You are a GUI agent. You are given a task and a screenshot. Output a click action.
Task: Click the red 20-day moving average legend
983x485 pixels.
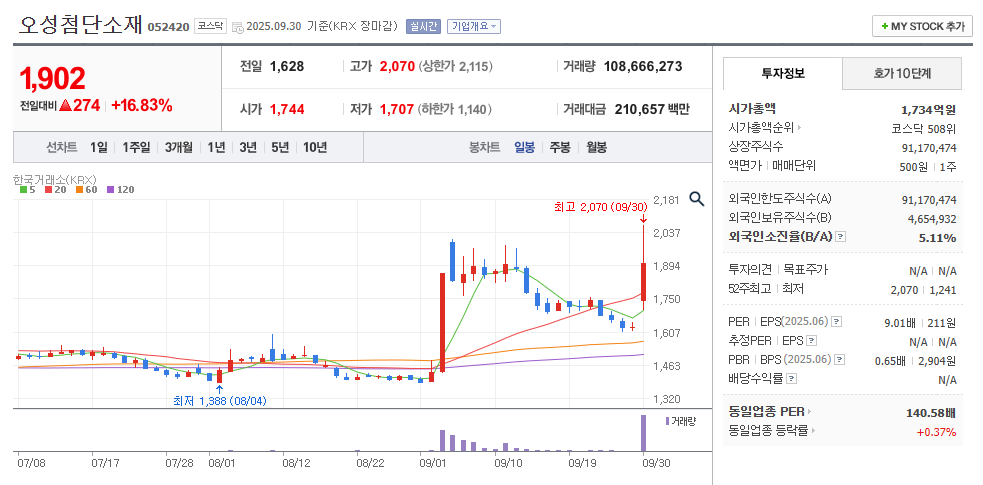pyautogui.click(x=56, y=190)
